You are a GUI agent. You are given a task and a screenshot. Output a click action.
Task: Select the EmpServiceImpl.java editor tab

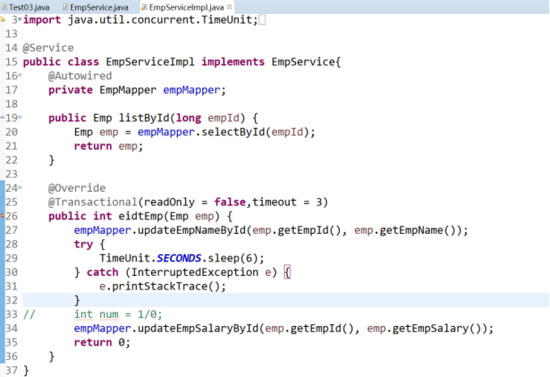coord(186,7)
